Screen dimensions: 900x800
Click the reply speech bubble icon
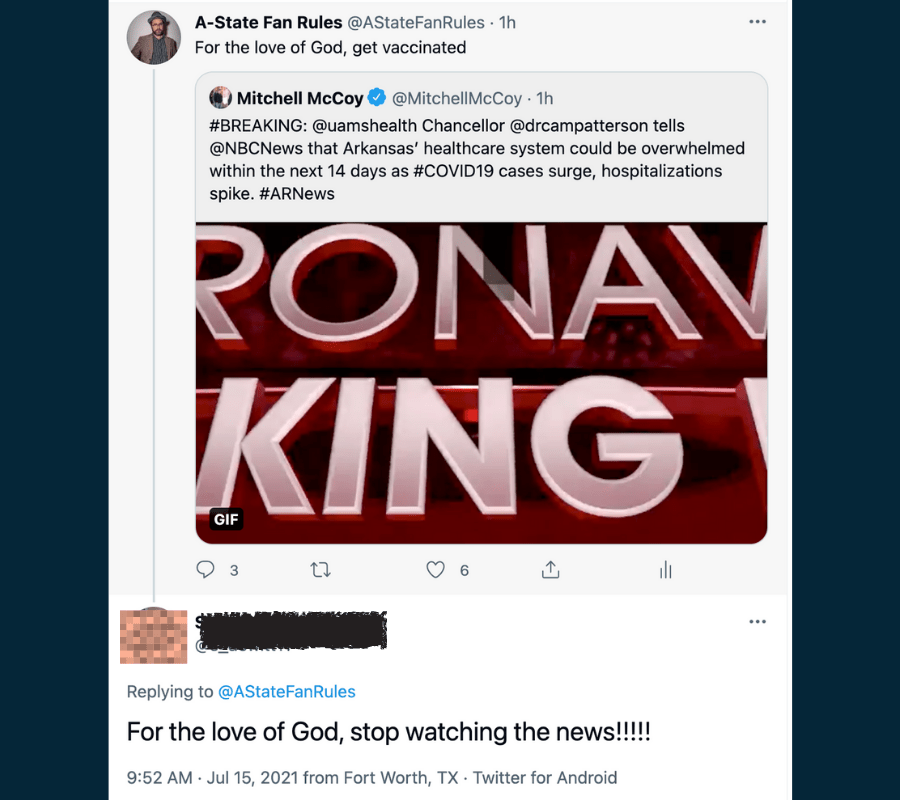pyautogui.click(x=205, y=570)
